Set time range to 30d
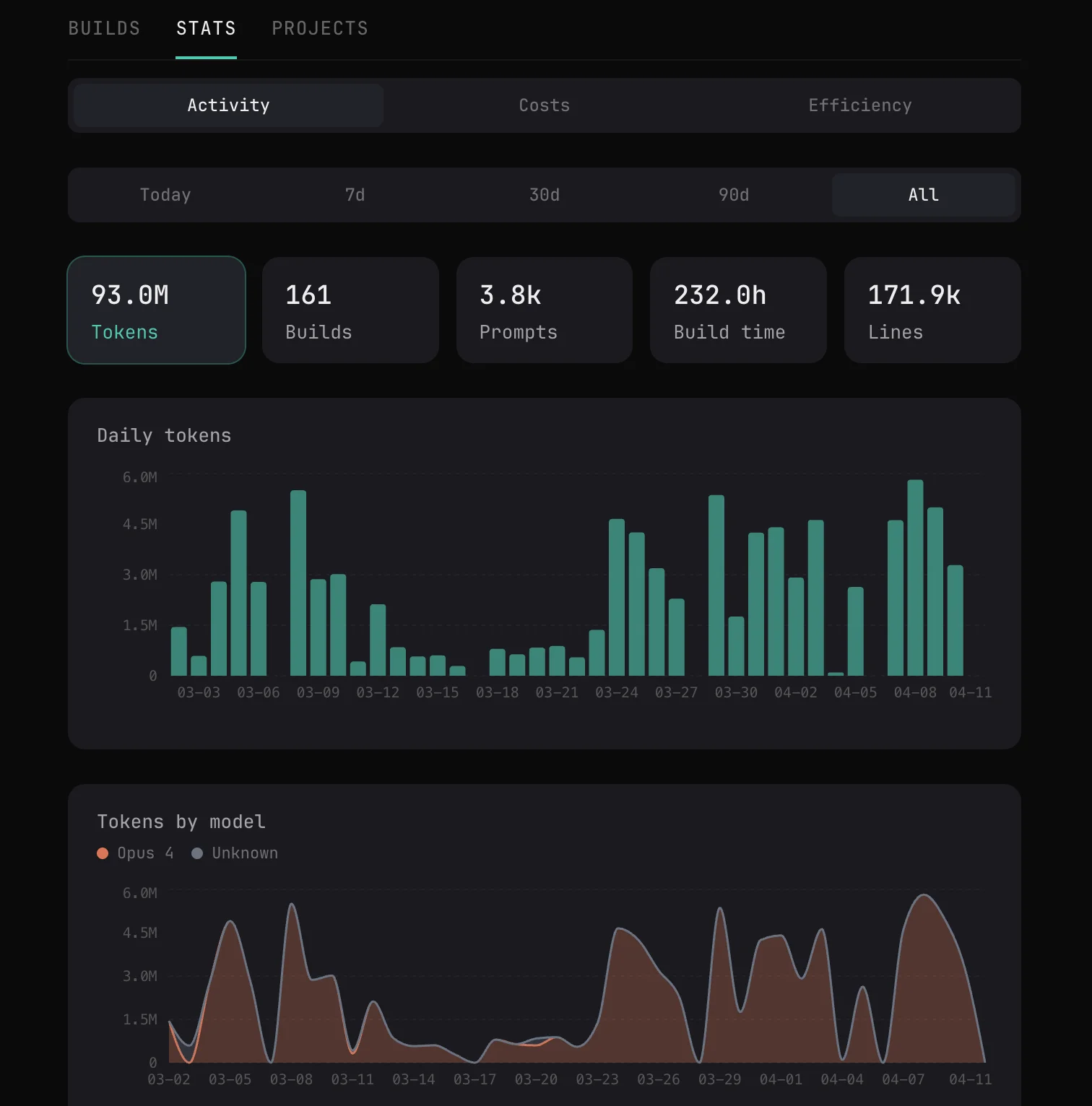This screenshot has height=1106, width=1092. [544, 195]
